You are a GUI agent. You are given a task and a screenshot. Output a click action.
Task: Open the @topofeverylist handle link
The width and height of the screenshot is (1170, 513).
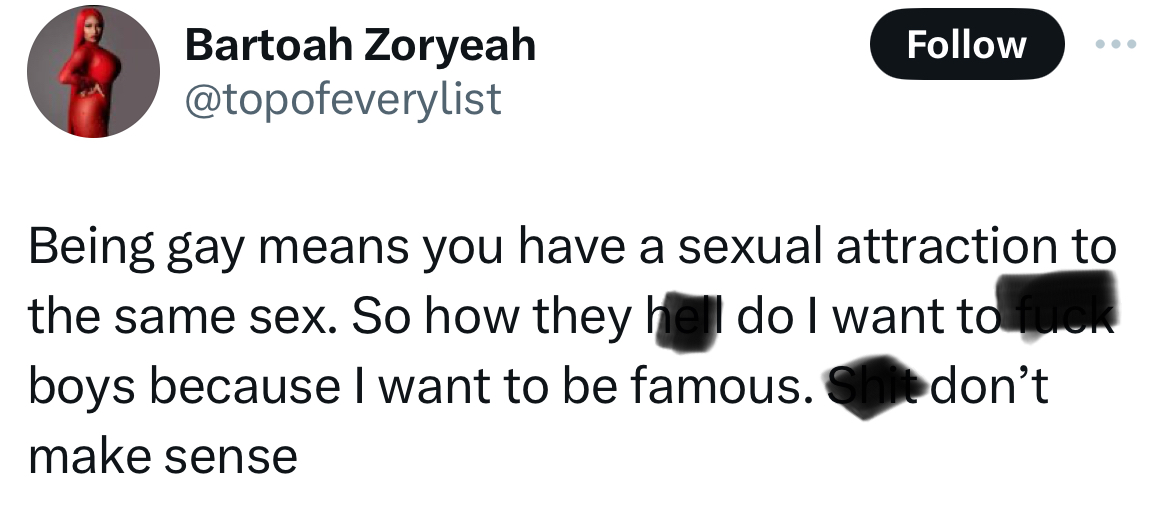[343, 99]
